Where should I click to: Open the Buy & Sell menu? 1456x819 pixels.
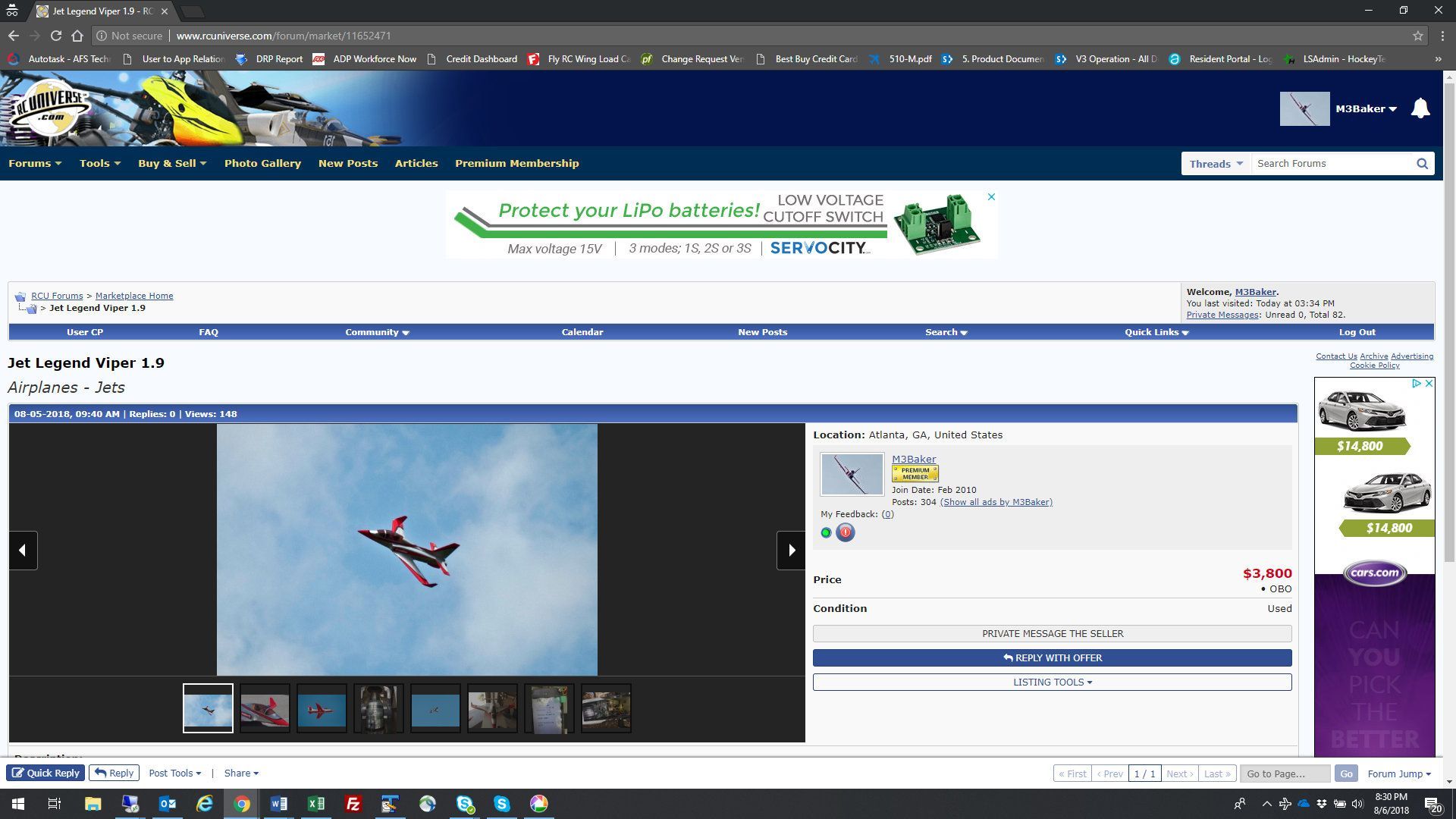[x=171, y=163]
